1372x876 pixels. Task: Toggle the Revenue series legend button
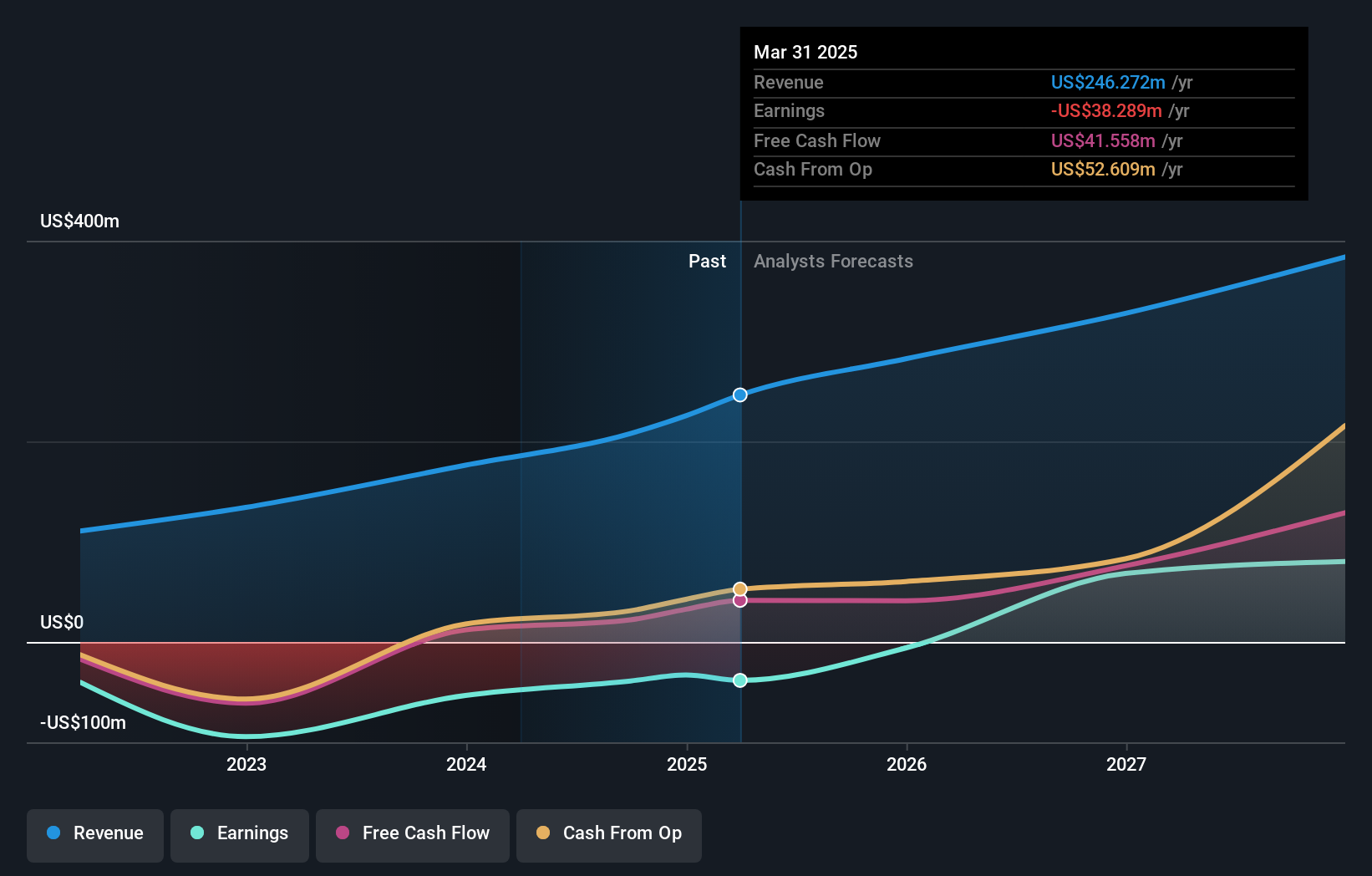(95, 834)
